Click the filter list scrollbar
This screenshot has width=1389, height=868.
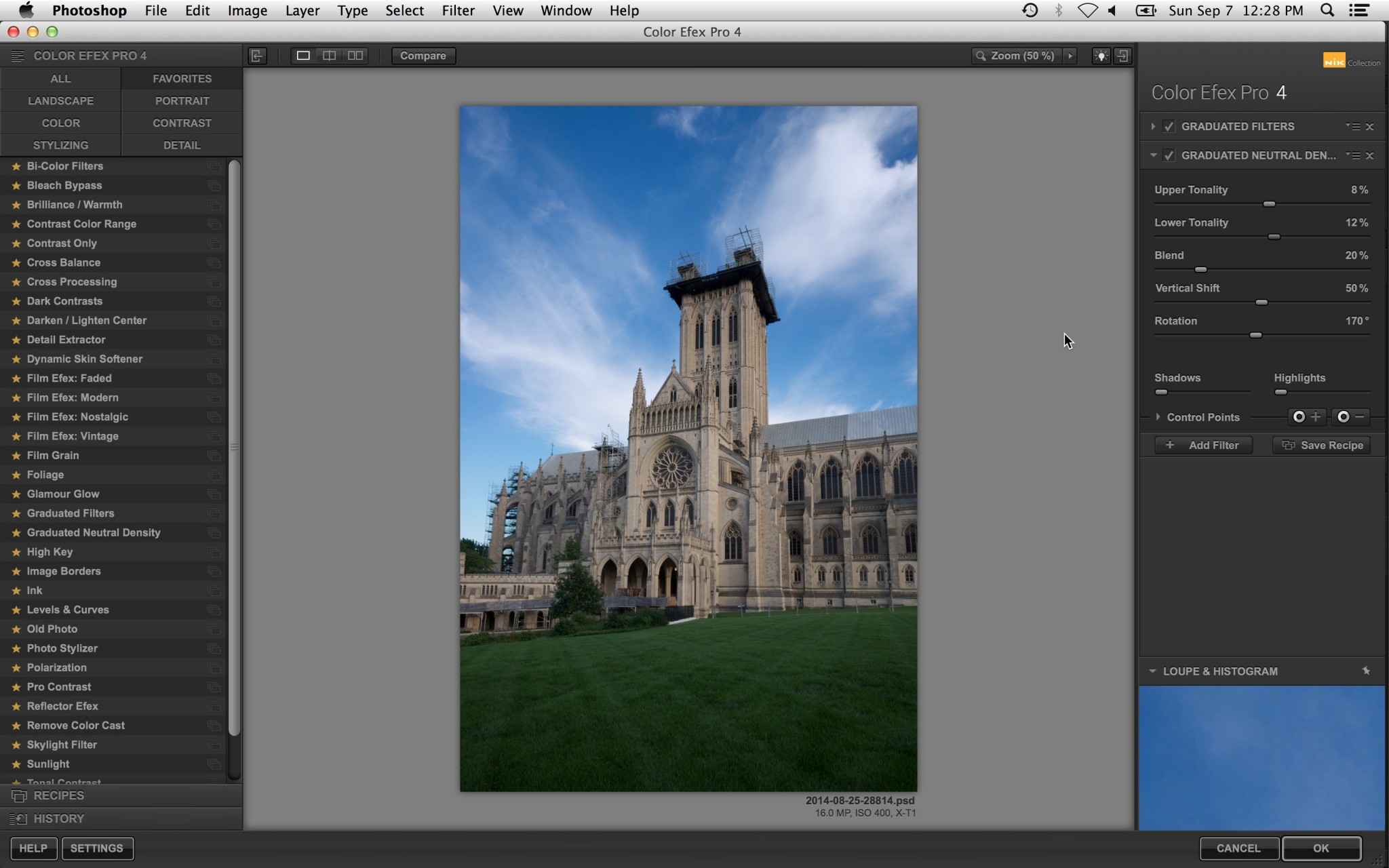tap(234, 448)
